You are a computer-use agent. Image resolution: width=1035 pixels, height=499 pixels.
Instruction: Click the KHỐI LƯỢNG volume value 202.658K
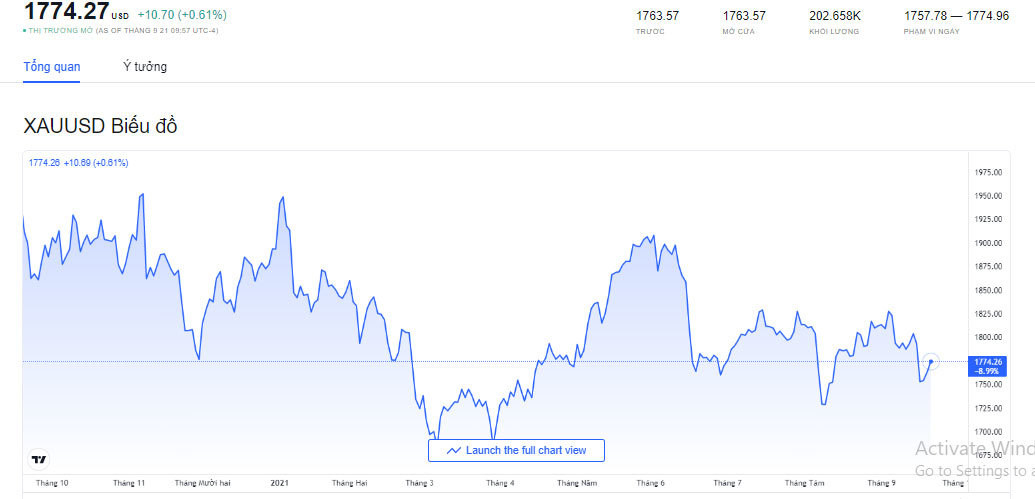[x=834, y=15]
